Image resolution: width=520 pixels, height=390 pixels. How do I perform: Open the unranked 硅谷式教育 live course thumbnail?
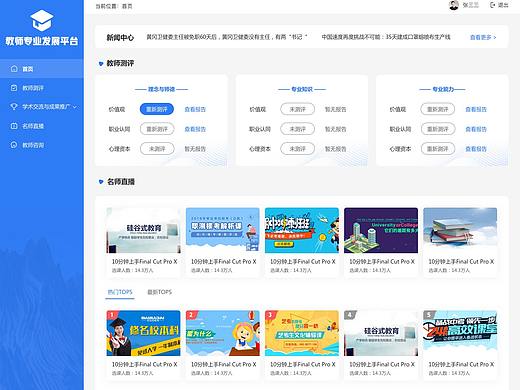point(143,230)
